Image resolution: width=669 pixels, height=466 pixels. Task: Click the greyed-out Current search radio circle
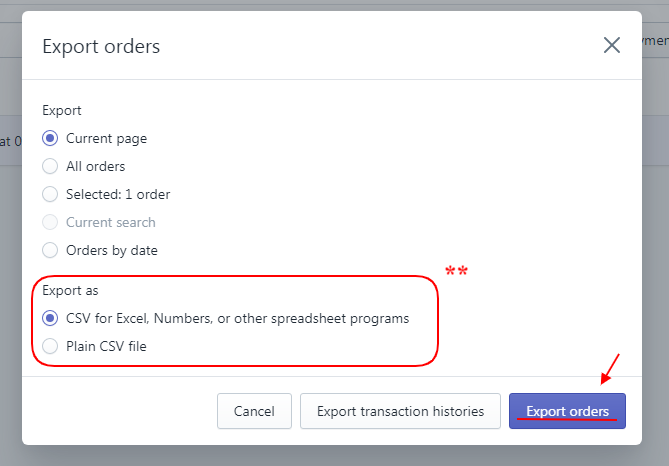pos(50,222)
